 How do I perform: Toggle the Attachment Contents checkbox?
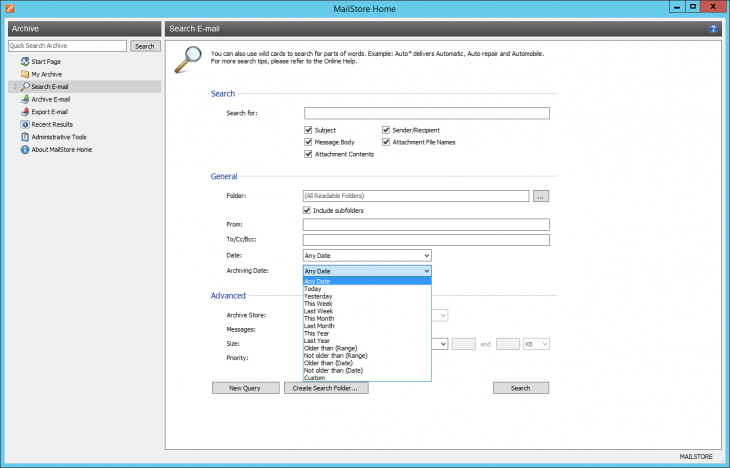(308, 154)
